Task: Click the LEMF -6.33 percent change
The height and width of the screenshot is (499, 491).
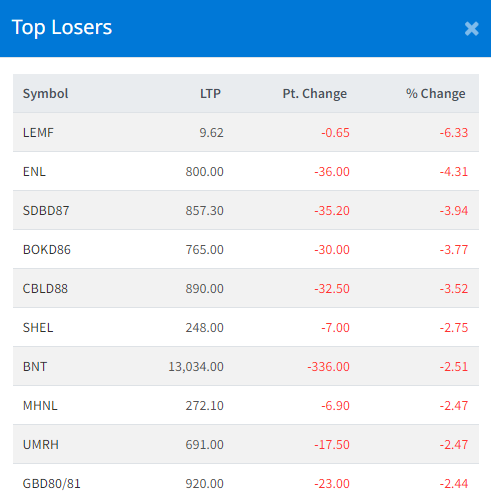Action: 454,133
